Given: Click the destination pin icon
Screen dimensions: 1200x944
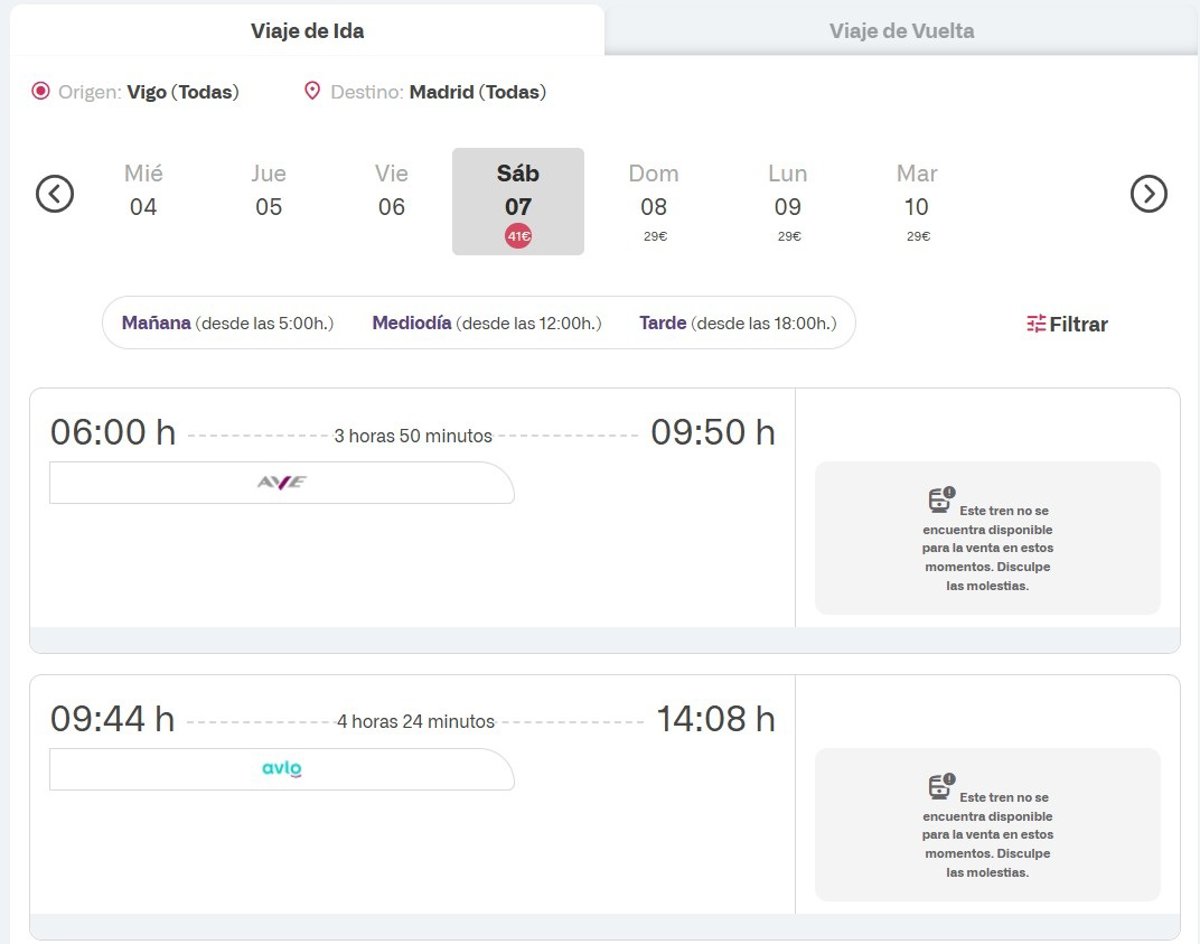Looking at the screenshot, I should click(312, 92).
